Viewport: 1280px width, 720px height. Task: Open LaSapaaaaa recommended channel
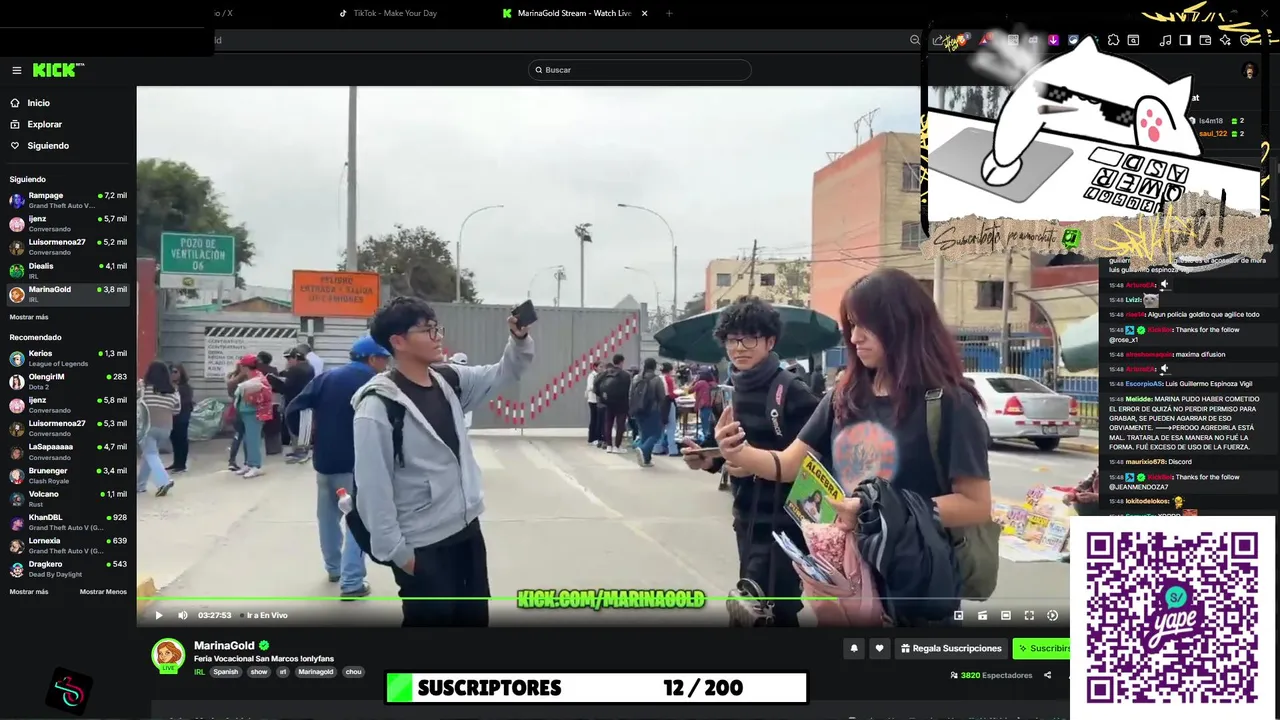[x=68, y=452]
